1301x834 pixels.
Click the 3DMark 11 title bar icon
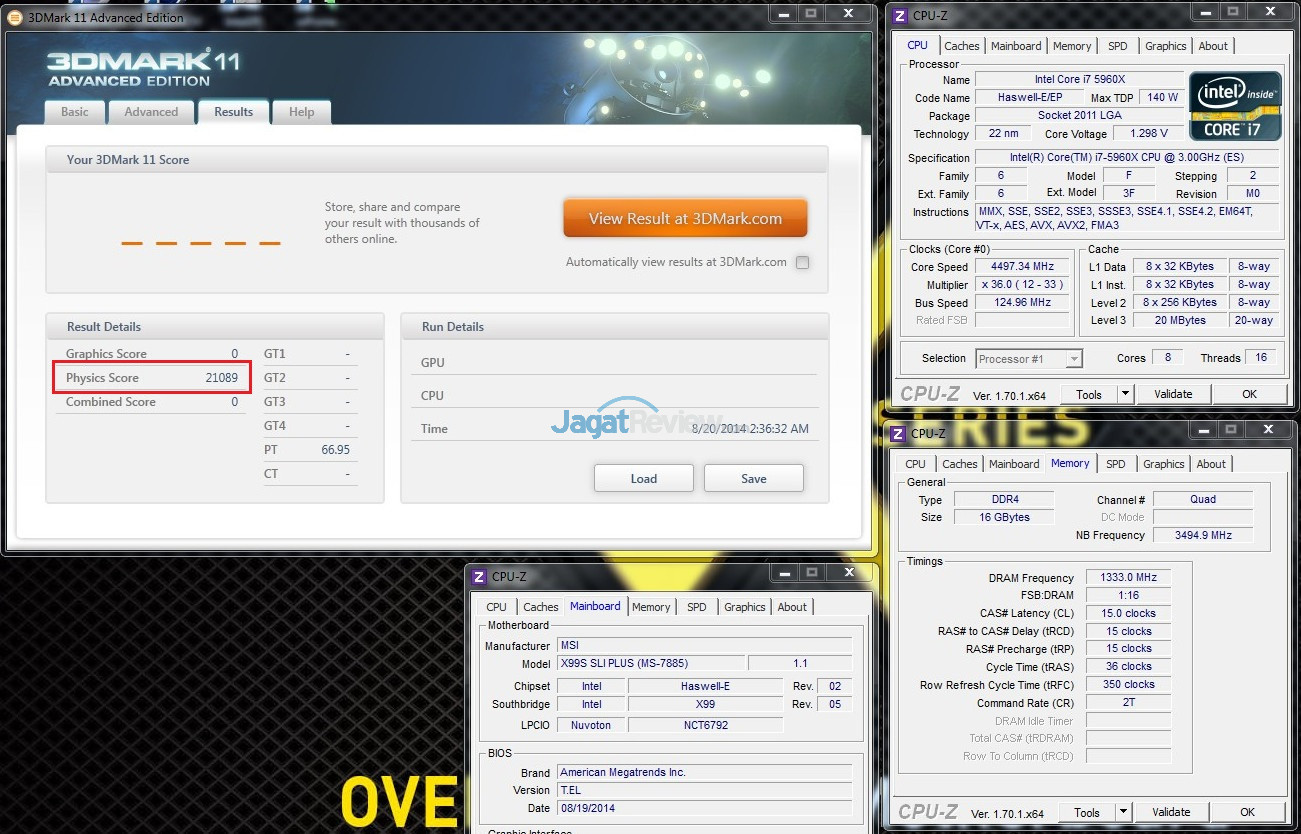coord(15,17)
